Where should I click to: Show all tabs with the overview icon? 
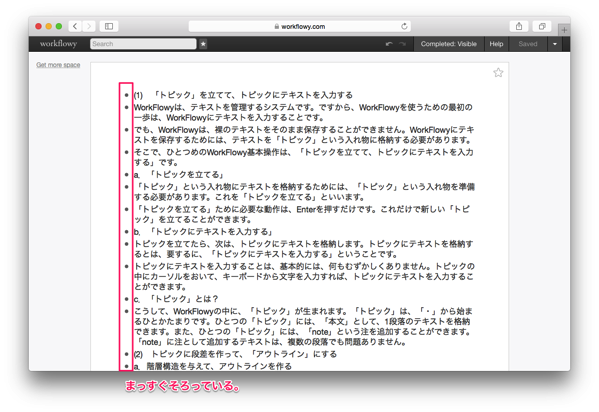click(542, 26)
